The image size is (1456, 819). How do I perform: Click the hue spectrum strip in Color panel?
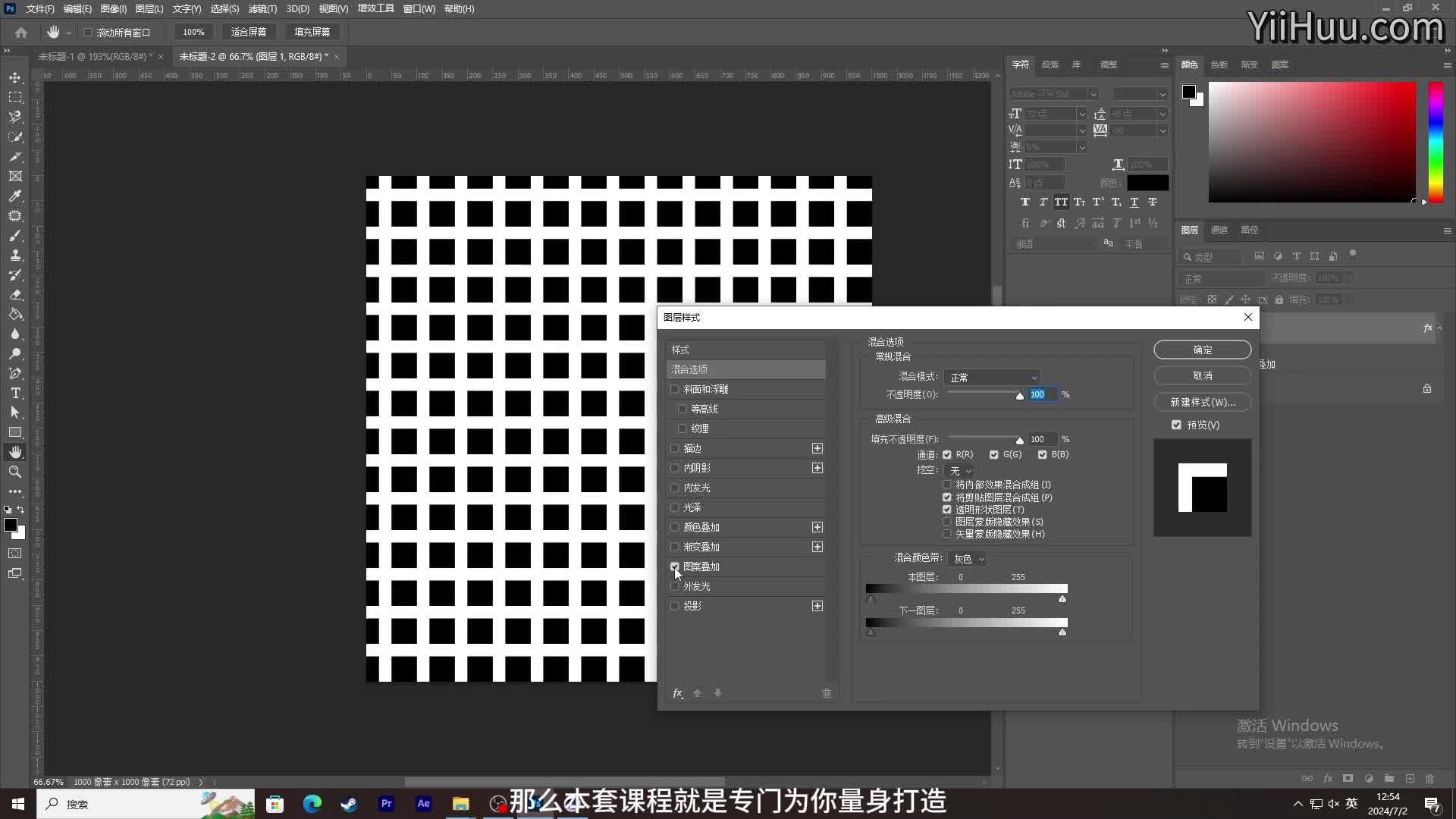tap(1436, 142)
